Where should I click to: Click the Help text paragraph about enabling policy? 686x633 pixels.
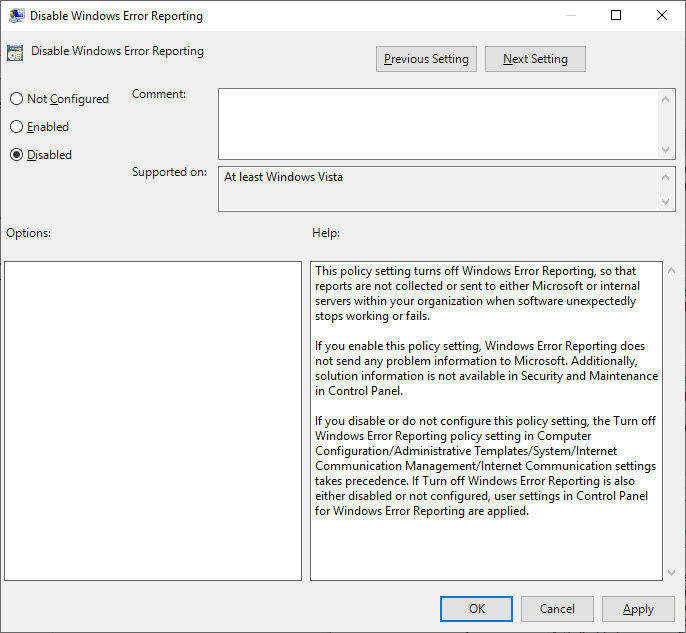[x=486, y=368]
